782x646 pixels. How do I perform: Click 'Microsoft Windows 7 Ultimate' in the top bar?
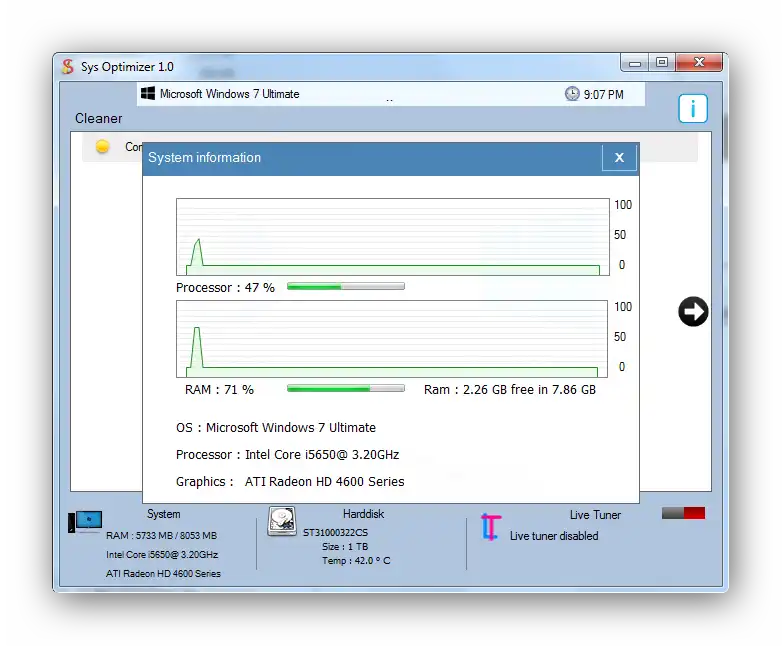tap(229, 94)
